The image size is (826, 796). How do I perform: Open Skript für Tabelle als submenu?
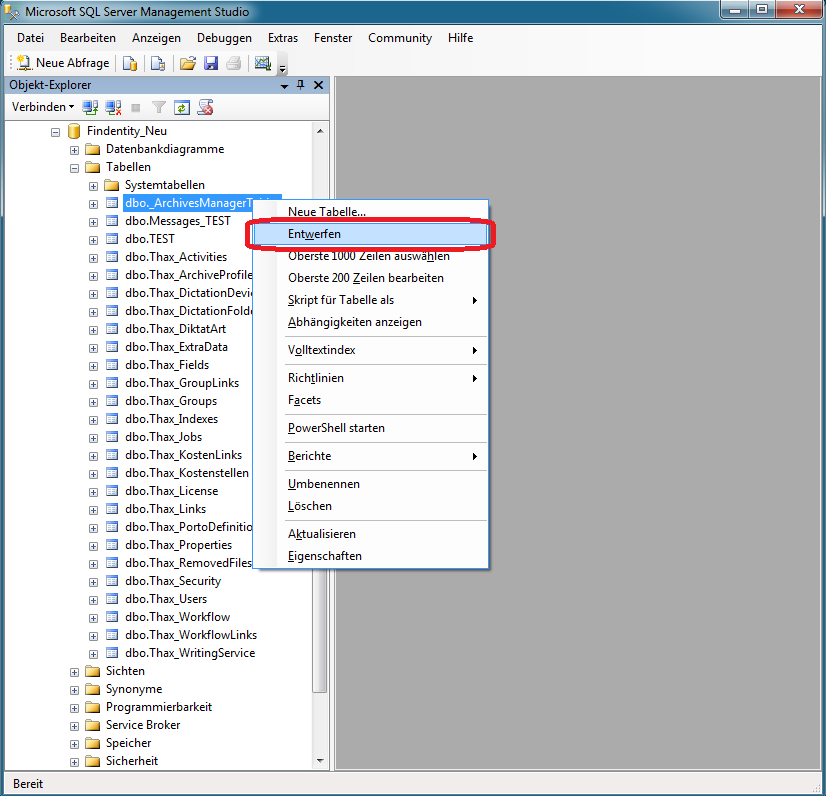[371, 300]
